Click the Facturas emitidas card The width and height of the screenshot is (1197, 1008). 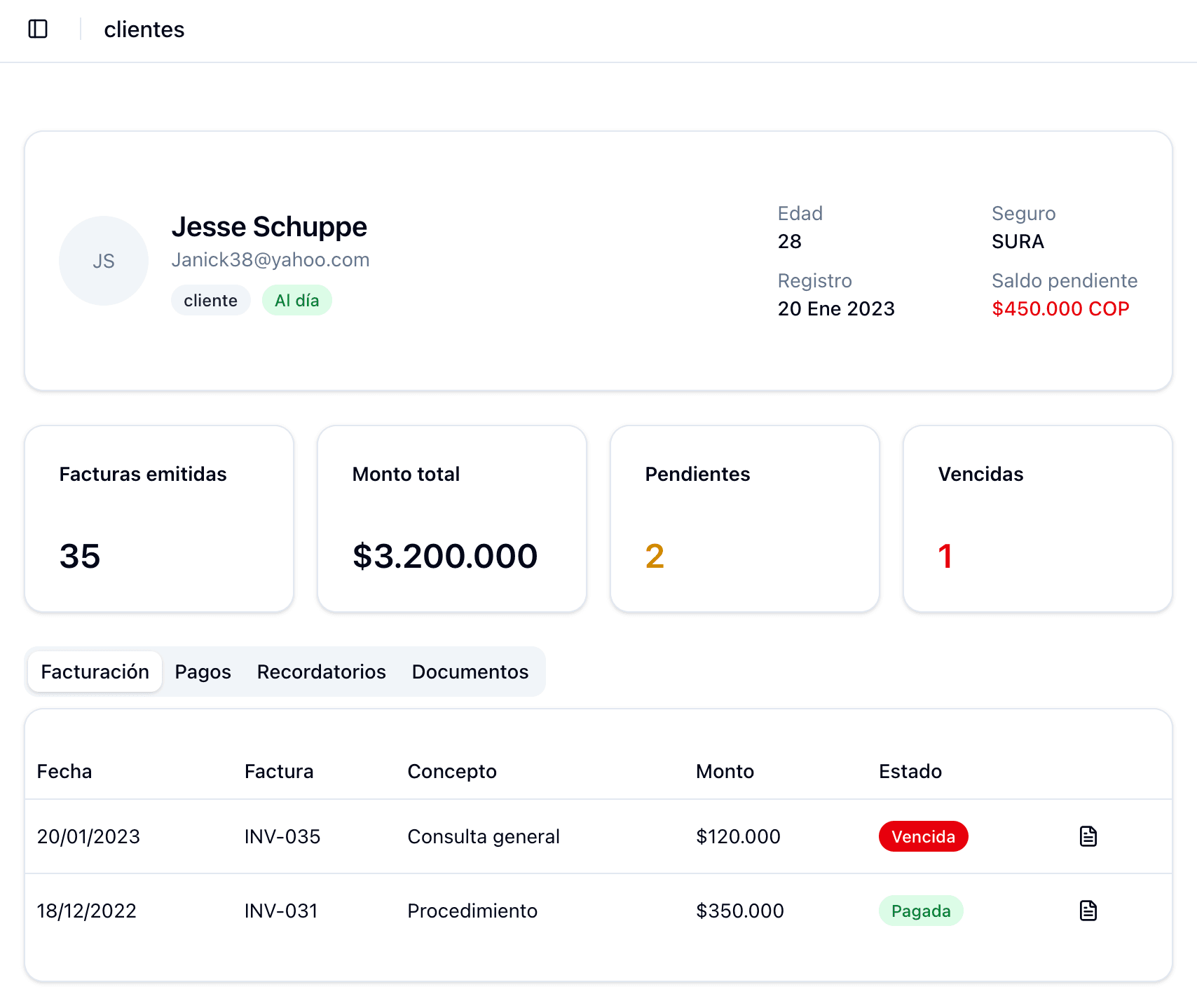[158, 519]
